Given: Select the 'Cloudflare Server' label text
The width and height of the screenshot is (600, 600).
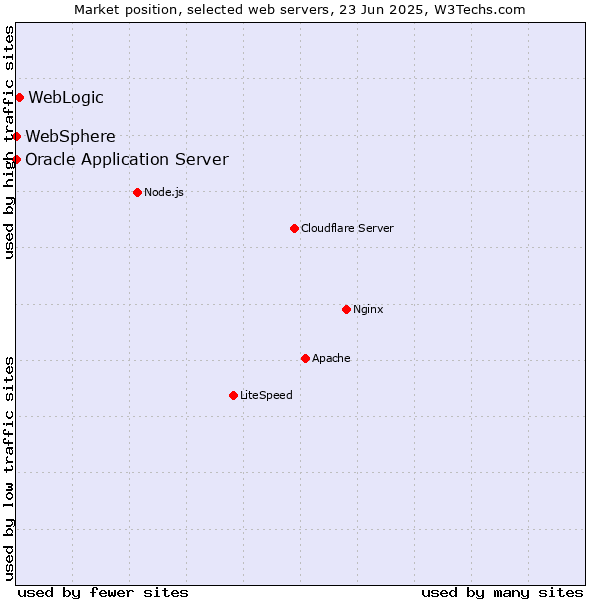Looking at the screenshot, I should click(x=347, y=228).
